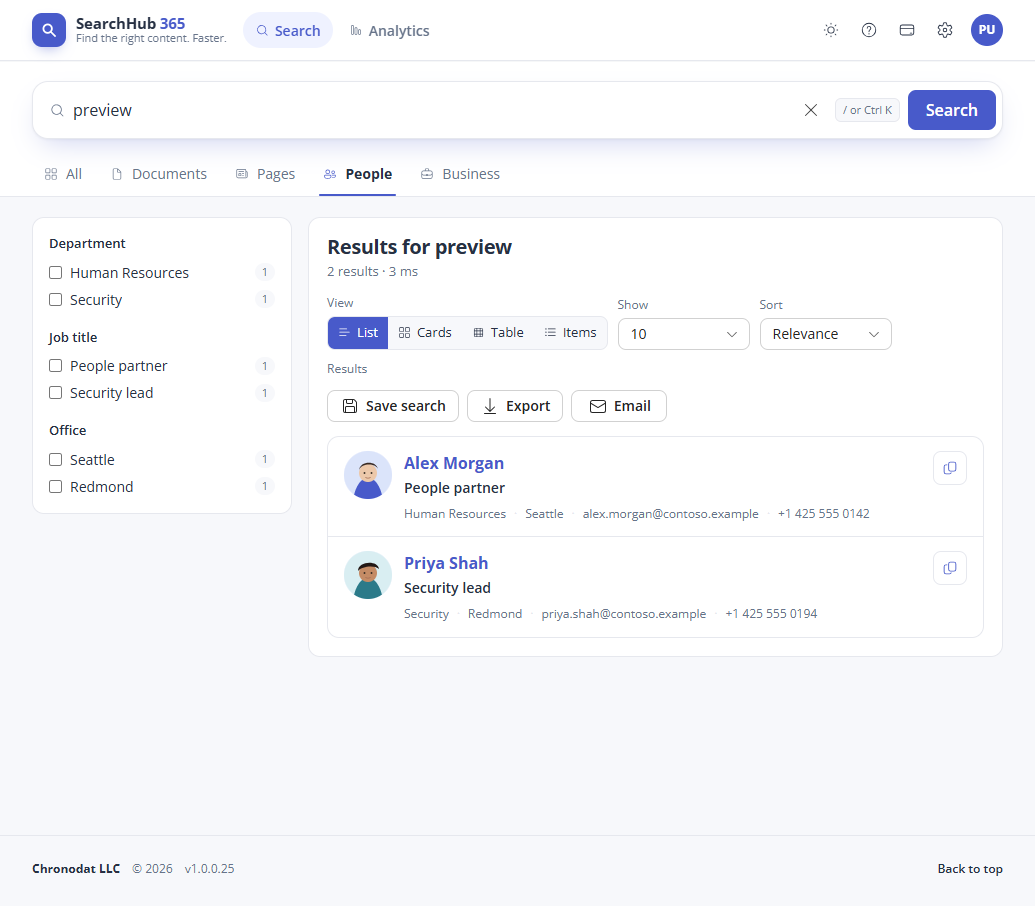This screenshot has width=1035, height=906.
Task: Open the Sort by Relevance dropdown
Action: [826, 334]
